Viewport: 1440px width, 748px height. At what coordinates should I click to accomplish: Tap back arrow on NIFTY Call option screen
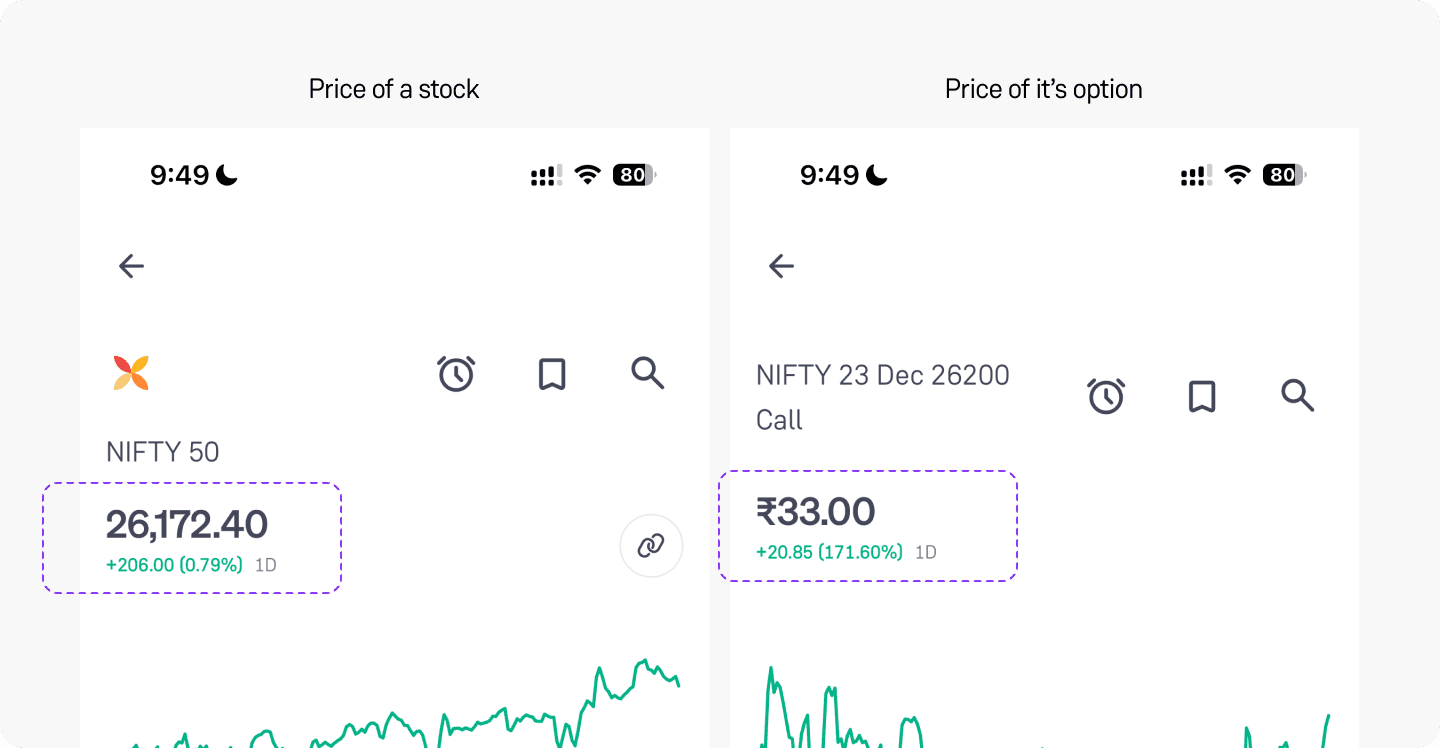click(x=781, y=266)
